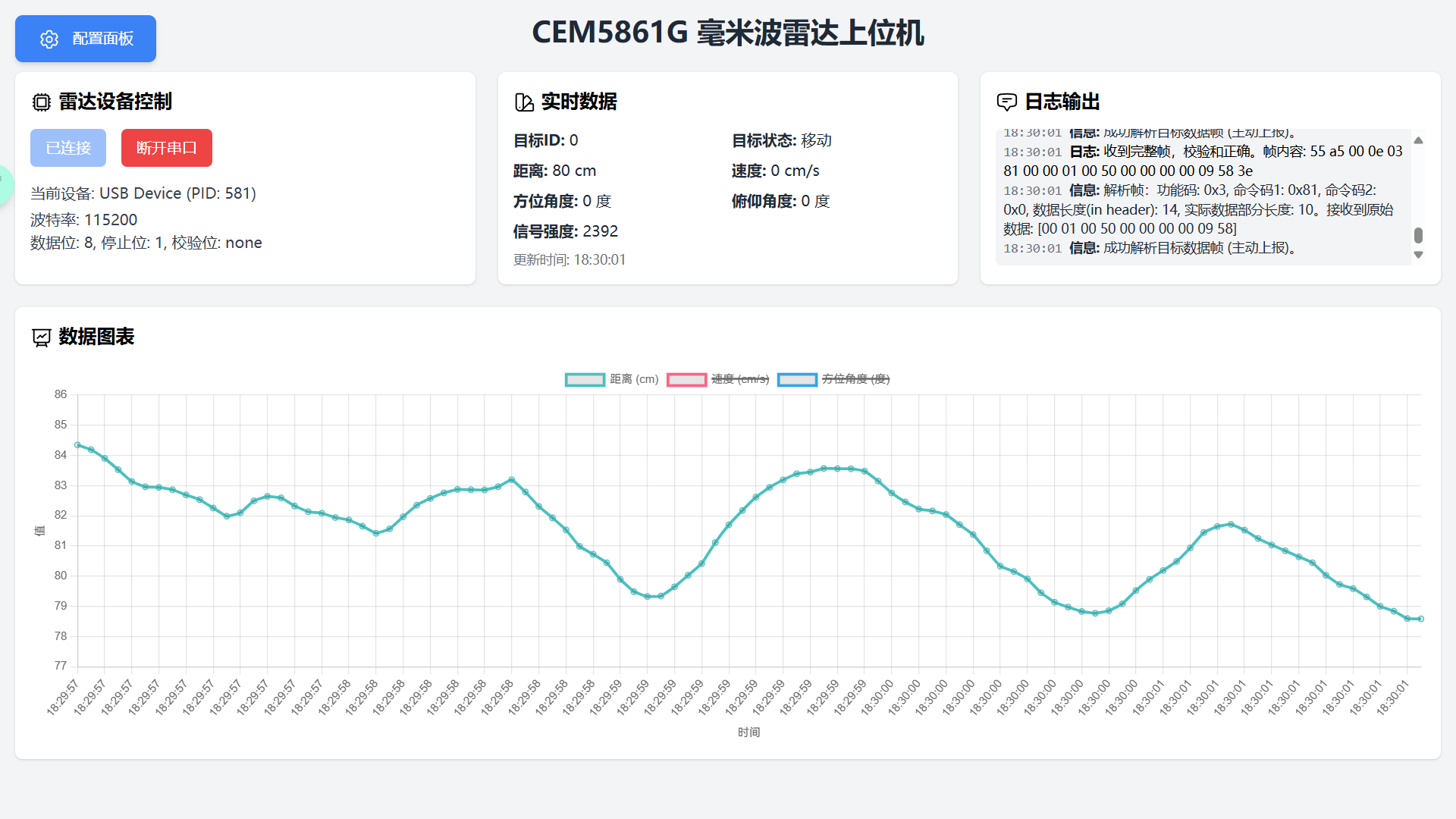The image size is (1456, 819).
Task: Show the 速度 (cm/s) series via legend
Action: 718,379
